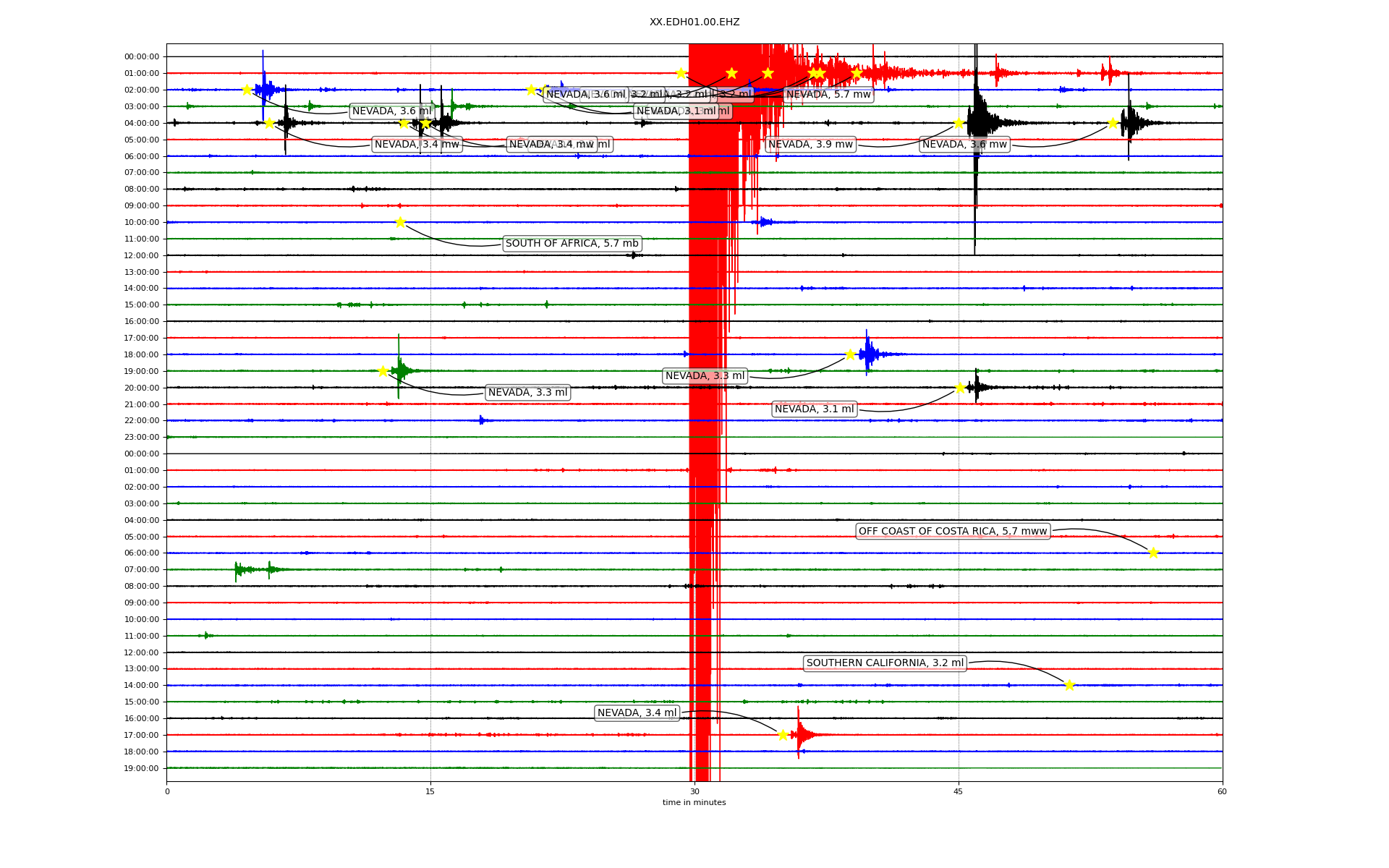The height and width of the screenshot is (868, 1389).
Task: Click the NEVADA, 3.6 mw label box
Action: (x=964, y=145)
